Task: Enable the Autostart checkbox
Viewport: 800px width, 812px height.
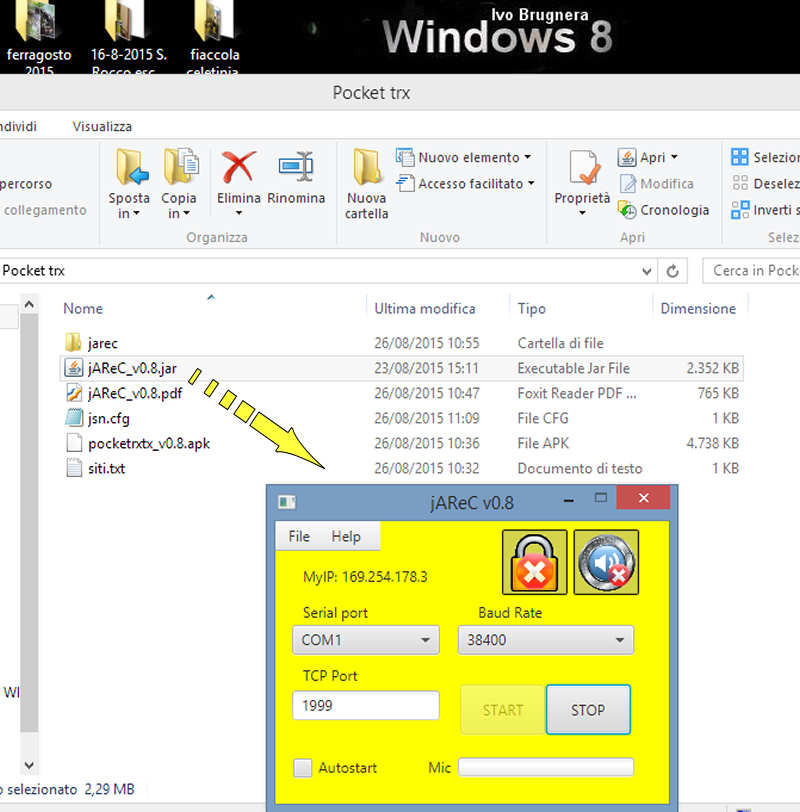Action: pyautogui.click(x=303, y=768)
